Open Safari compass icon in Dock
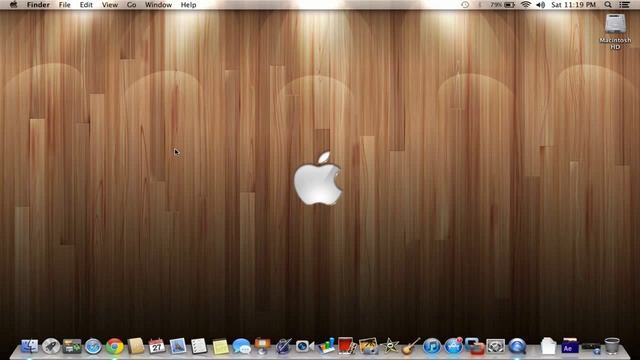The height and width of the screenshot is (360, 640). point(93,346)
